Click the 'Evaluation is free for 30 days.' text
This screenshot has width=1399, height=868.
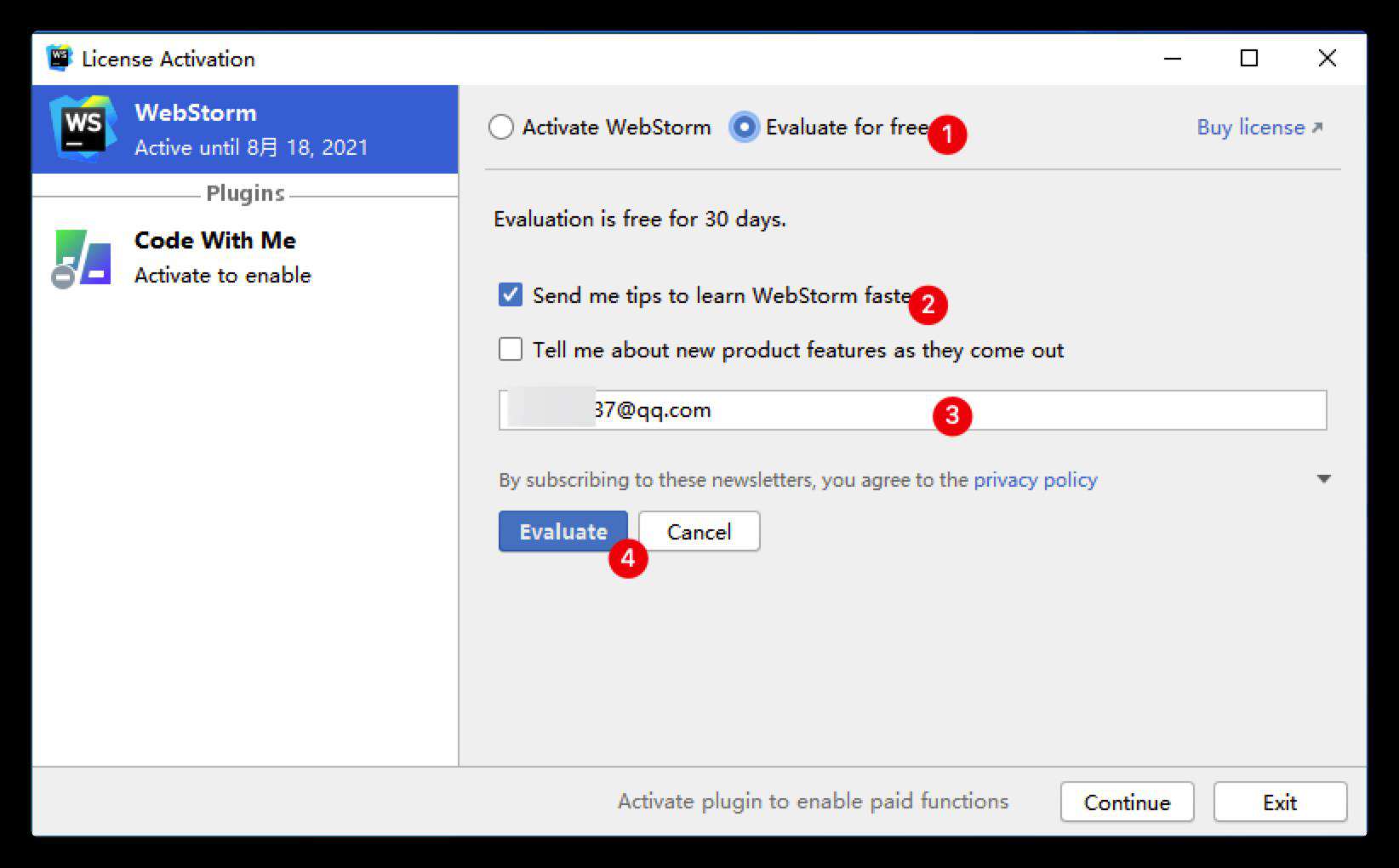coord(640,220)
